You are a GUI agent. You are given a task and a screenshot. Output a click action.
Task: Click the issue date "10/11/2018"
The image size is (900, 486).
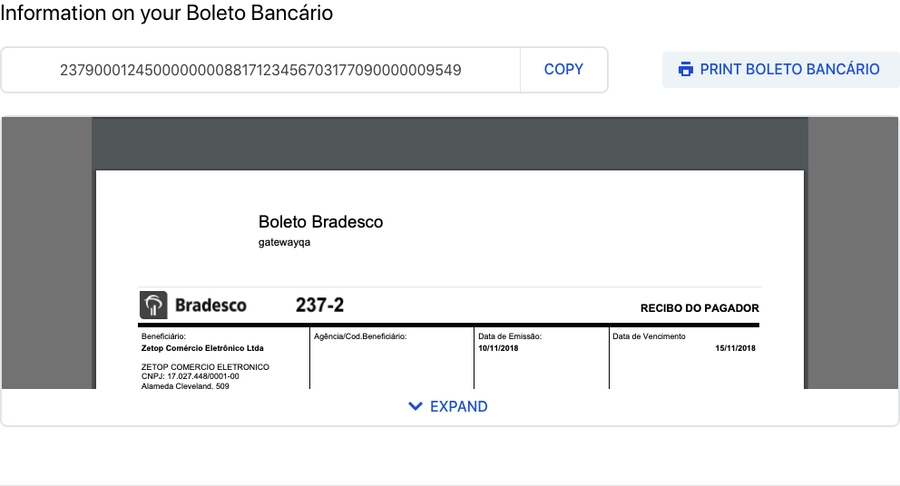[x=498, y=348]
